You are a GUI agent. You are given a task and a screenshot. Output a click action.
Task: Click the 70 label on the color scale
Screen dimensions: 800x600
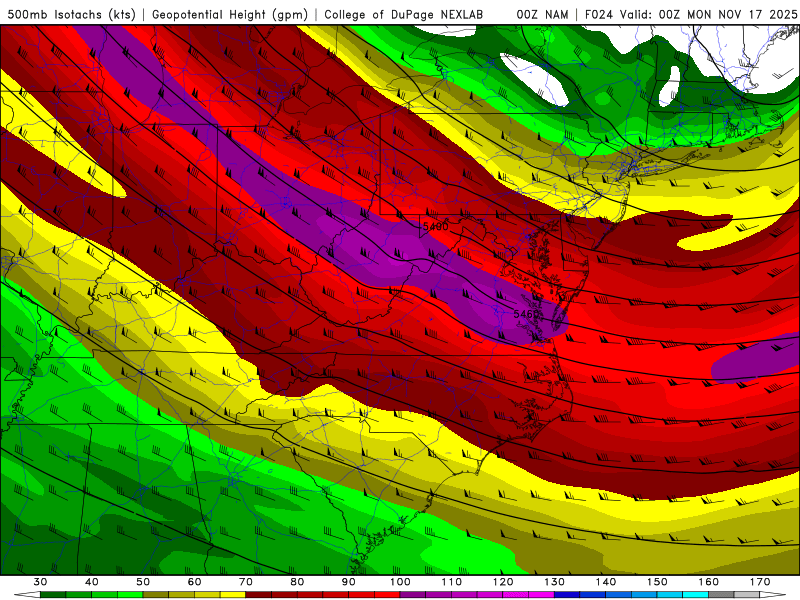click(246, 582)
